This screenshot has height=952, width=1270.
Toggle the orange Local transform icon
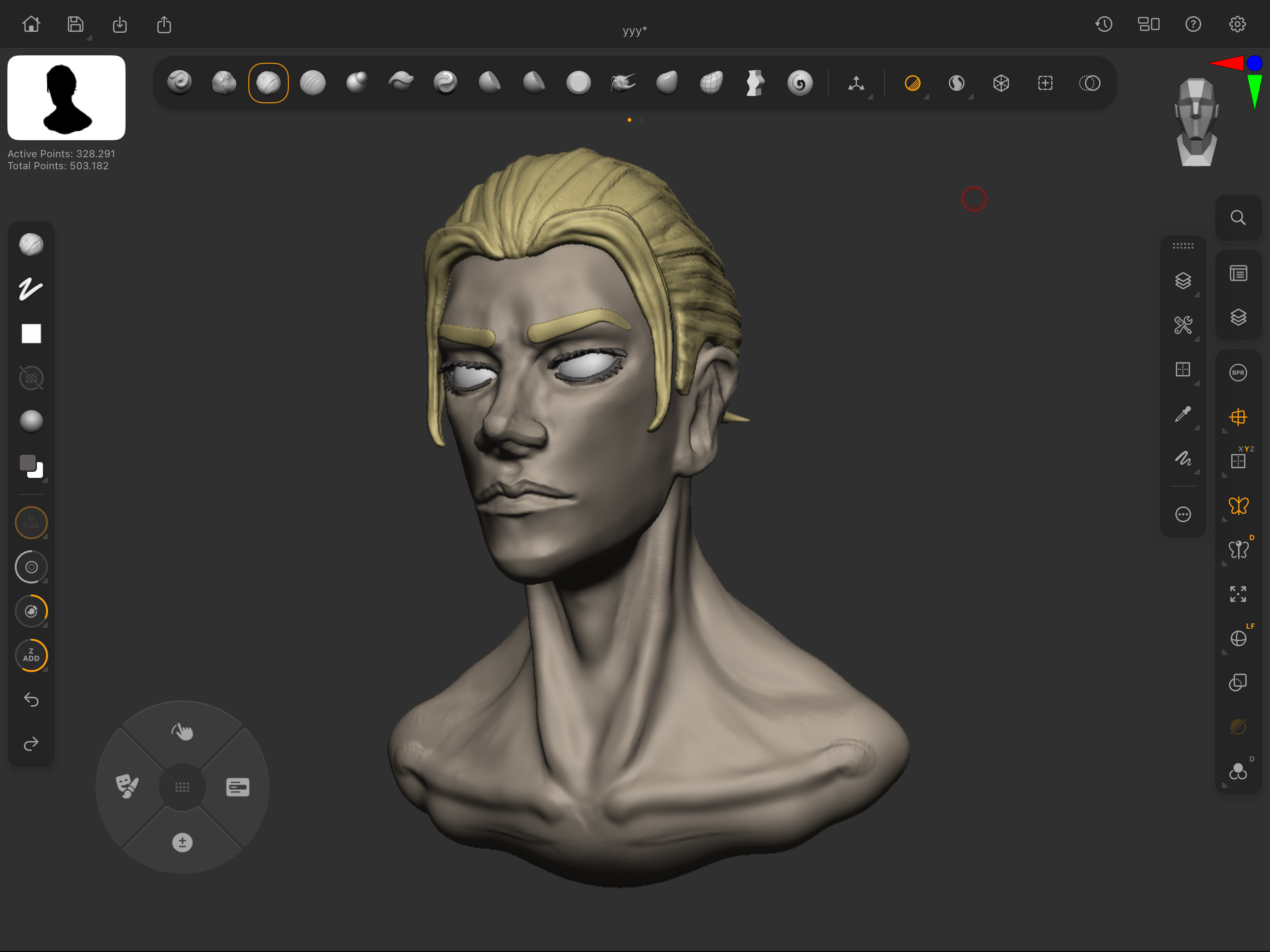click(1238, 417)
